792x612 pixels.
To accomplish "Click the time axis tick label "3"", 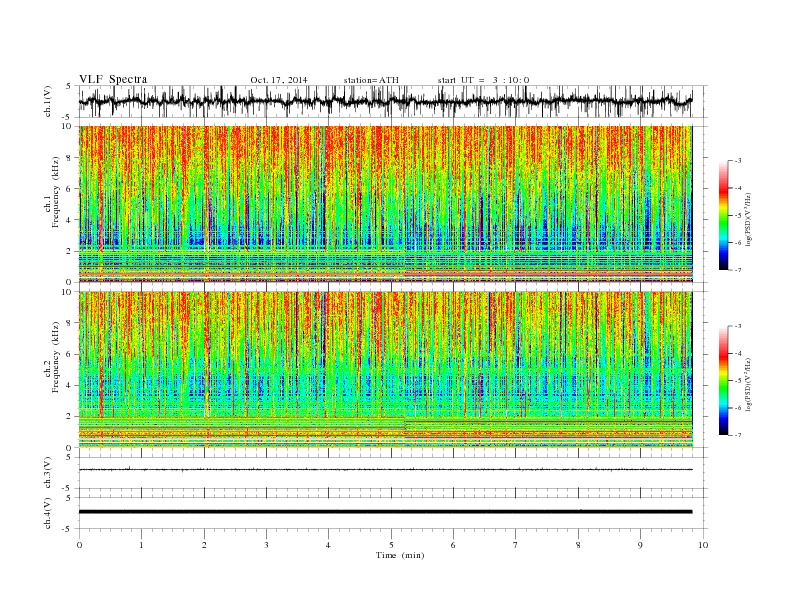I will 266,545.
